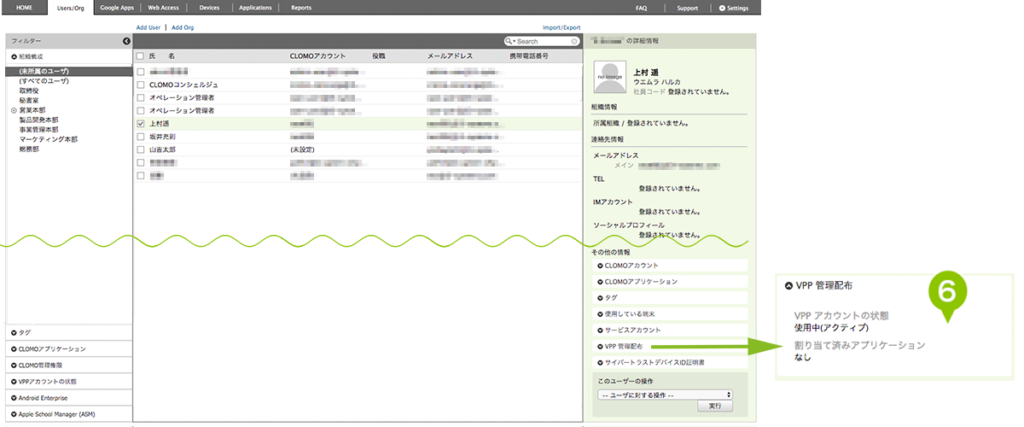Open the ユーザに対する操作 dropdown
Viewport: 1024px width, 427px height.
coord(664,394)
